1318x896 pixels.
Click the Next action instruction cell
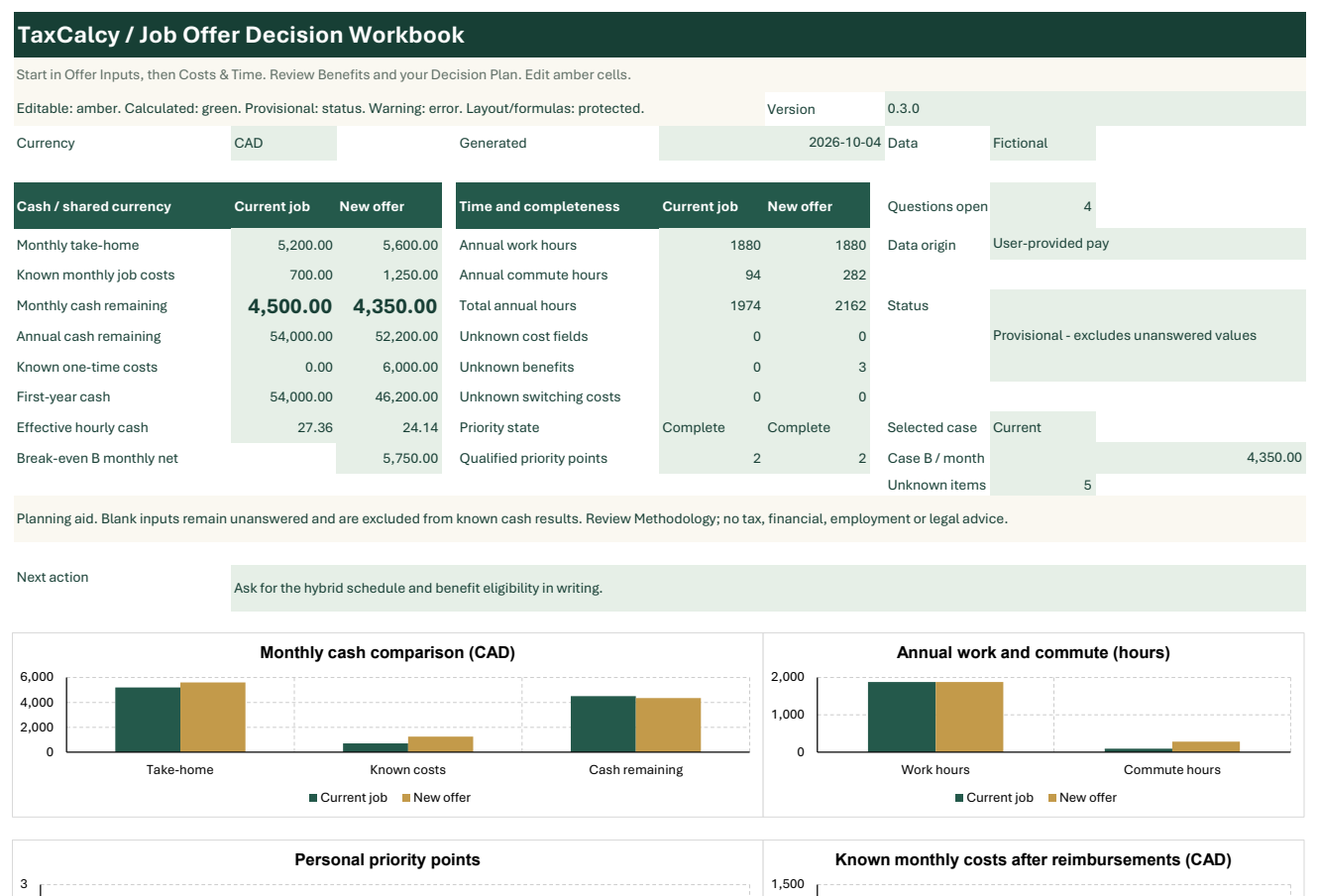click(x=768, y=588)
